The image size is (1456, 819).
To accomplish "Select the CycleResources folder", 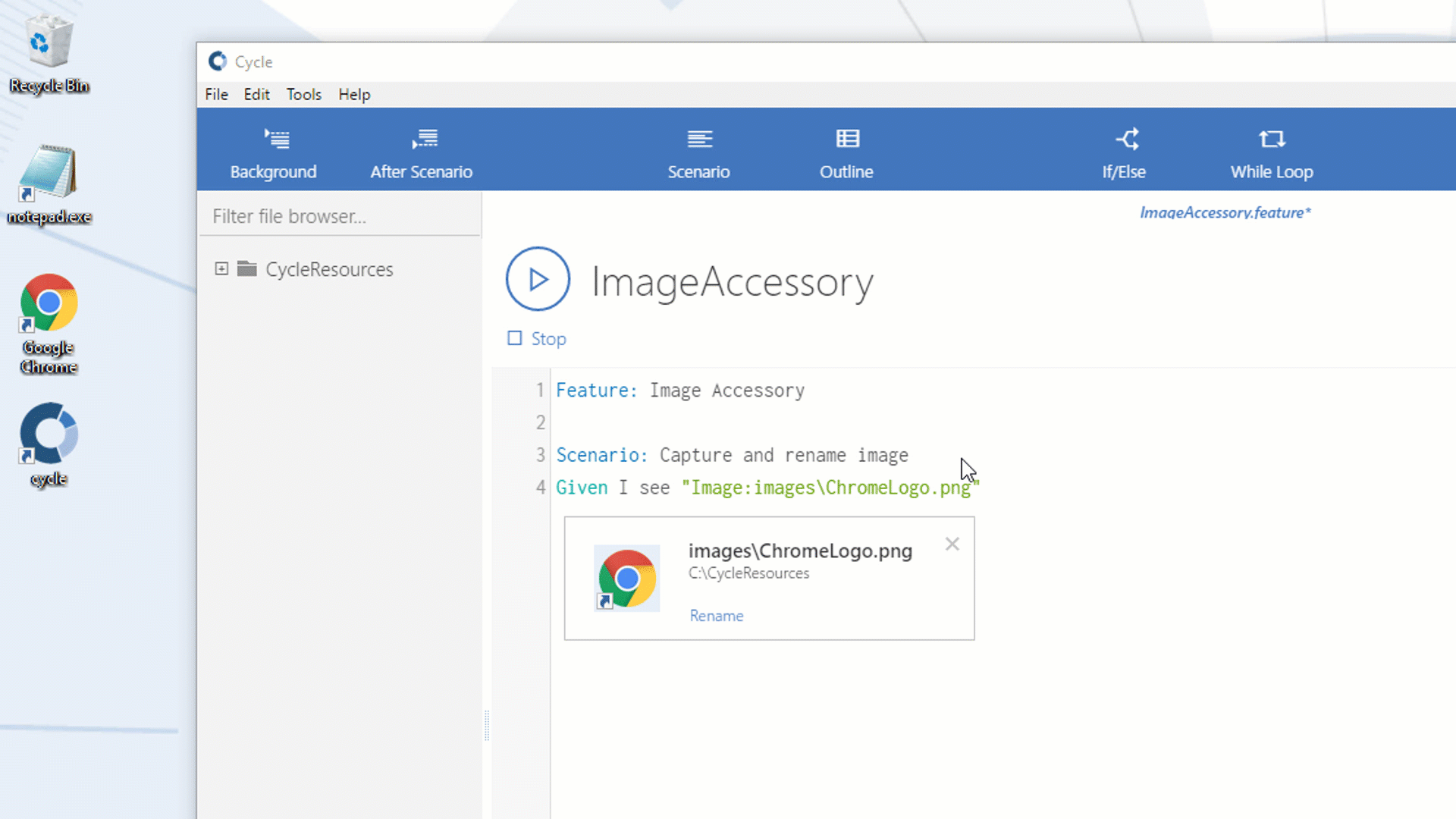I will pyautogui.click(x=328, y=269).
